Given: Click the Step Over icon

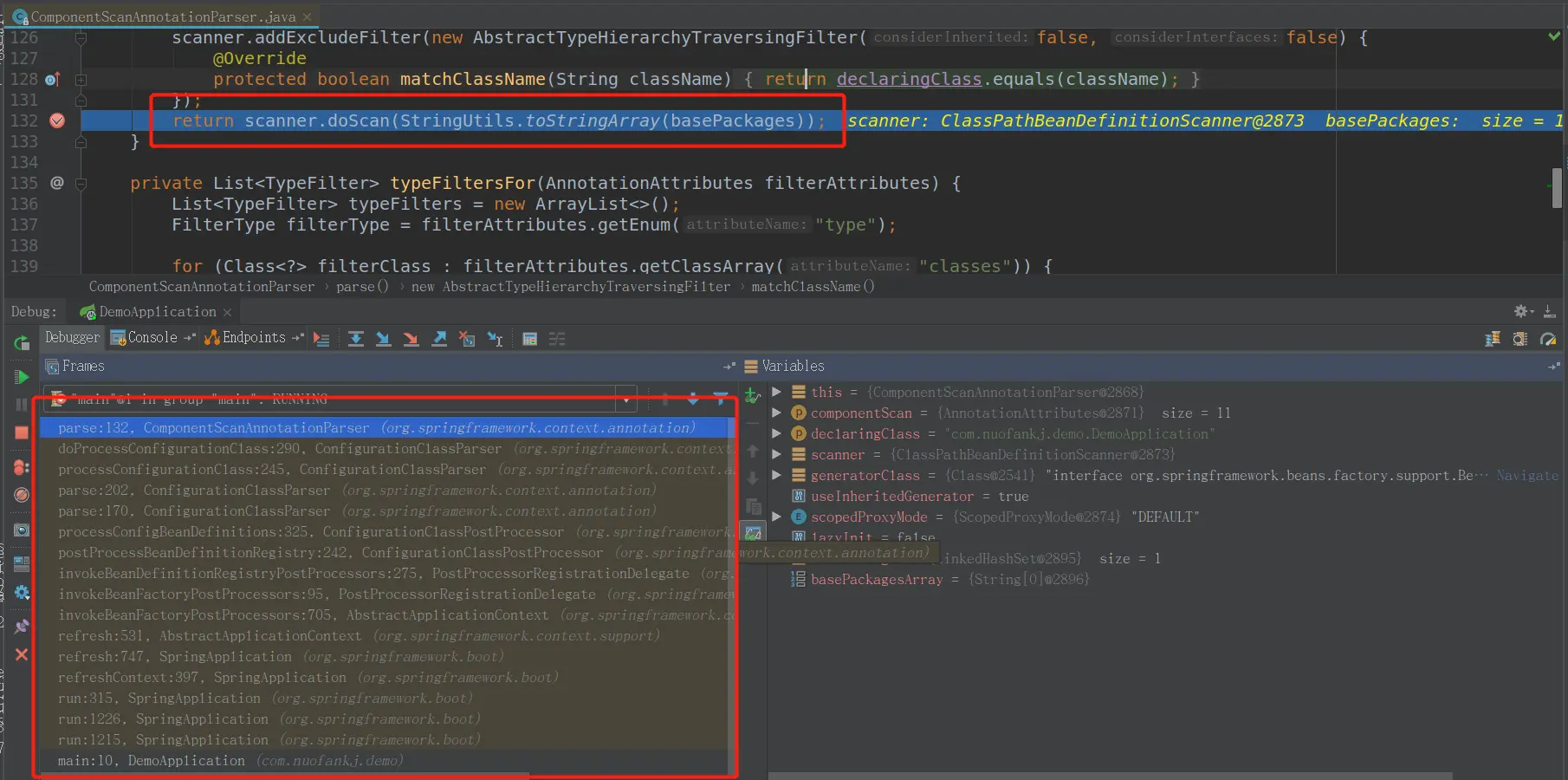Looking at the screenshot, I should 355,339.
